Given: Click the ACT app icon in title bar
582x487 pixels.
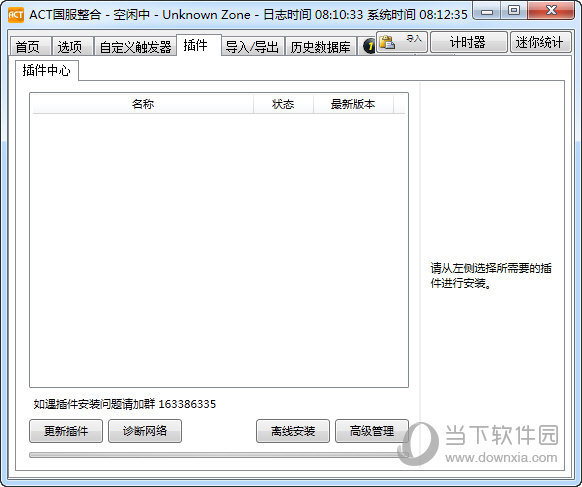Looking at the screenshot, I should pyautogui.click(x=16, y=15).
